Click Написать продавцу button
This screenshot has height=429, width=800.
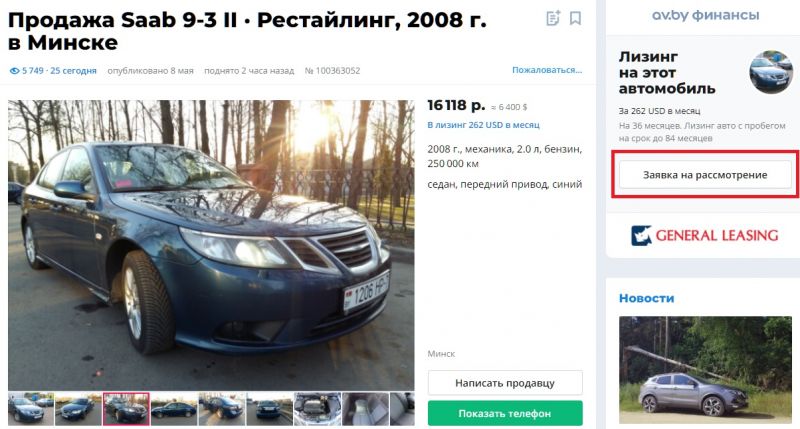click(x=505, y=383)
